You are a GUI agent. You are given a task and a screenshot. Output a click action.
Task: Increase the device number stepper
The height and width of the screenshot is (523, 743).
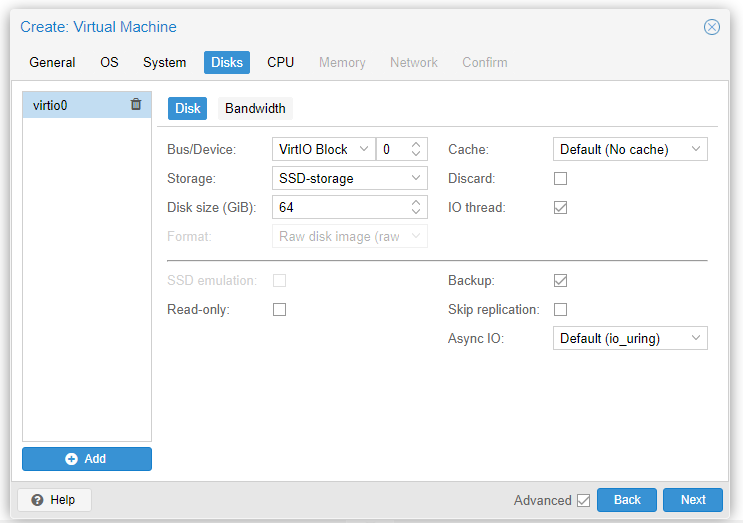(x=416, y=144)
